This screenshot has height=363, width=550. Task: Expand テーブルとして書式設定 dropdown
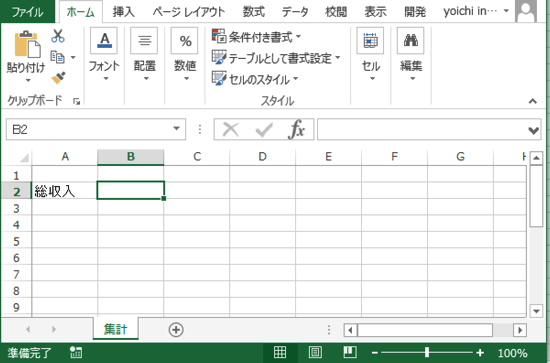[337, 58]
